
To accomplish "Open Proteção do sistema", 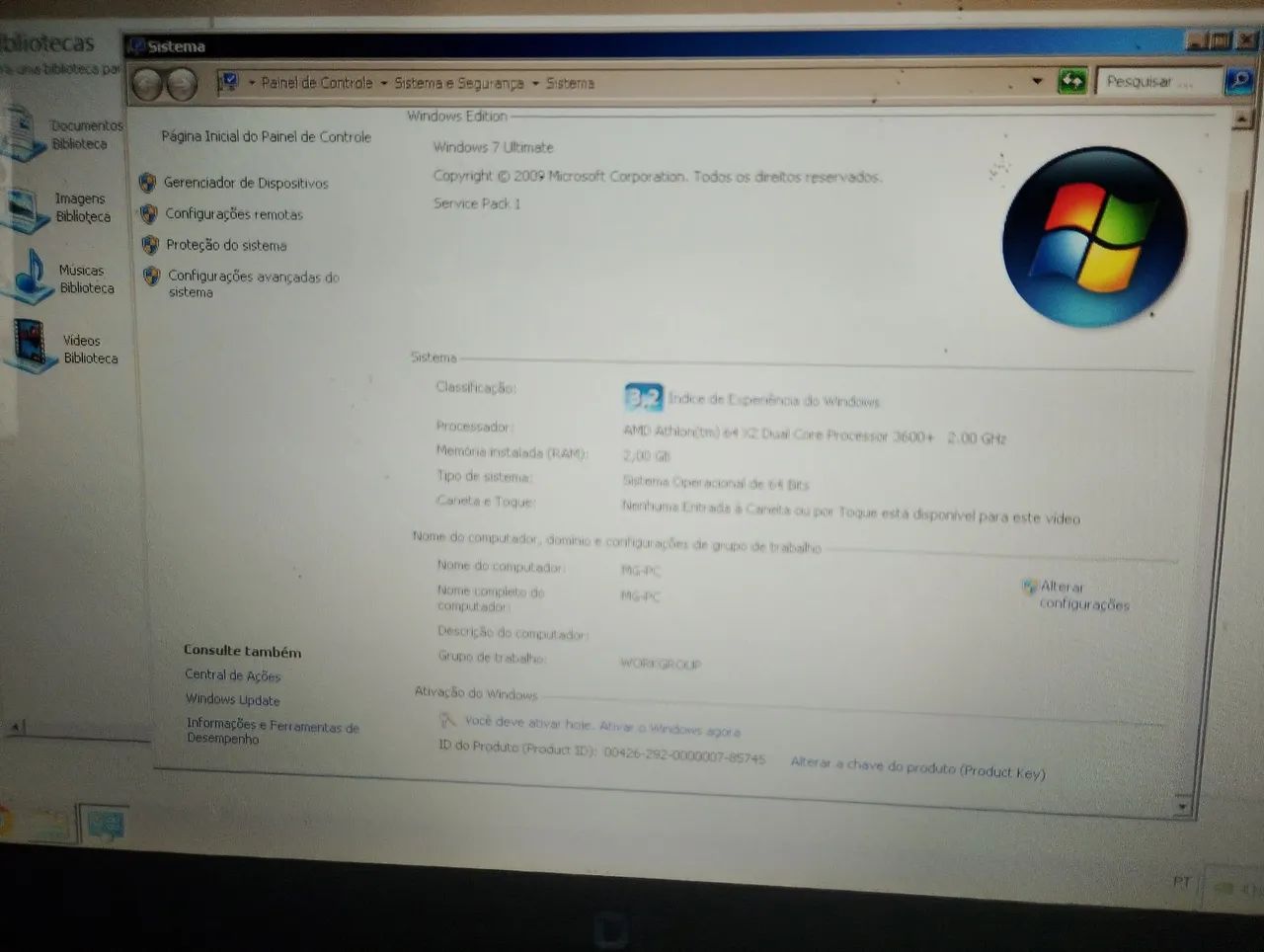I will 226,245.
